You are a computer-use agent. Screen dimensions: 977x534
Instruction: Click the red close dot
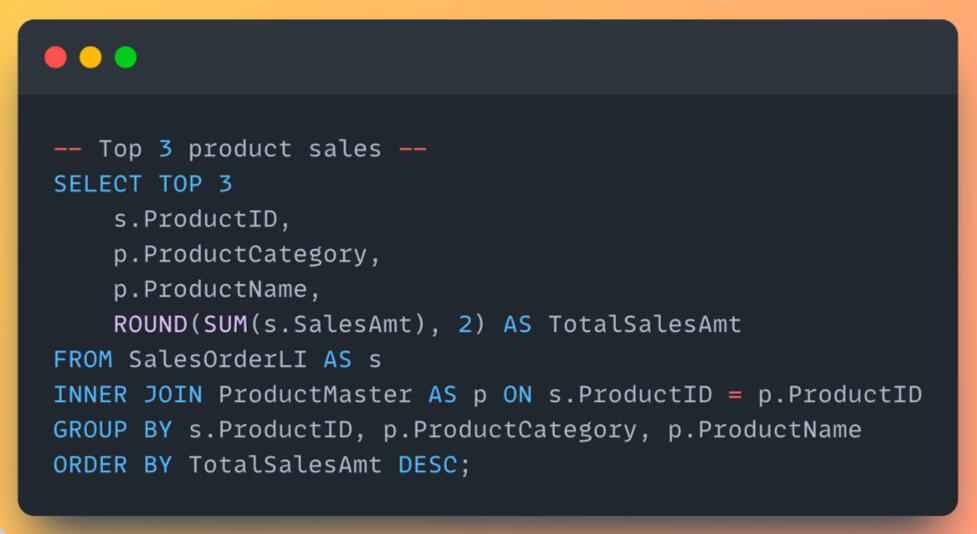tap(56, 57)
